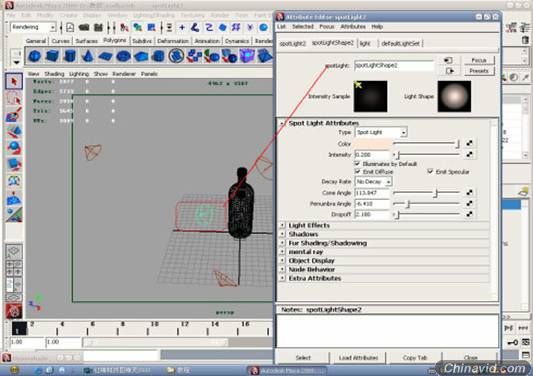This screenshot has height=376, width=533.
Task: Activate the Scale tool in toolbox
Action: pyautogui.click(x=14, y=164)
